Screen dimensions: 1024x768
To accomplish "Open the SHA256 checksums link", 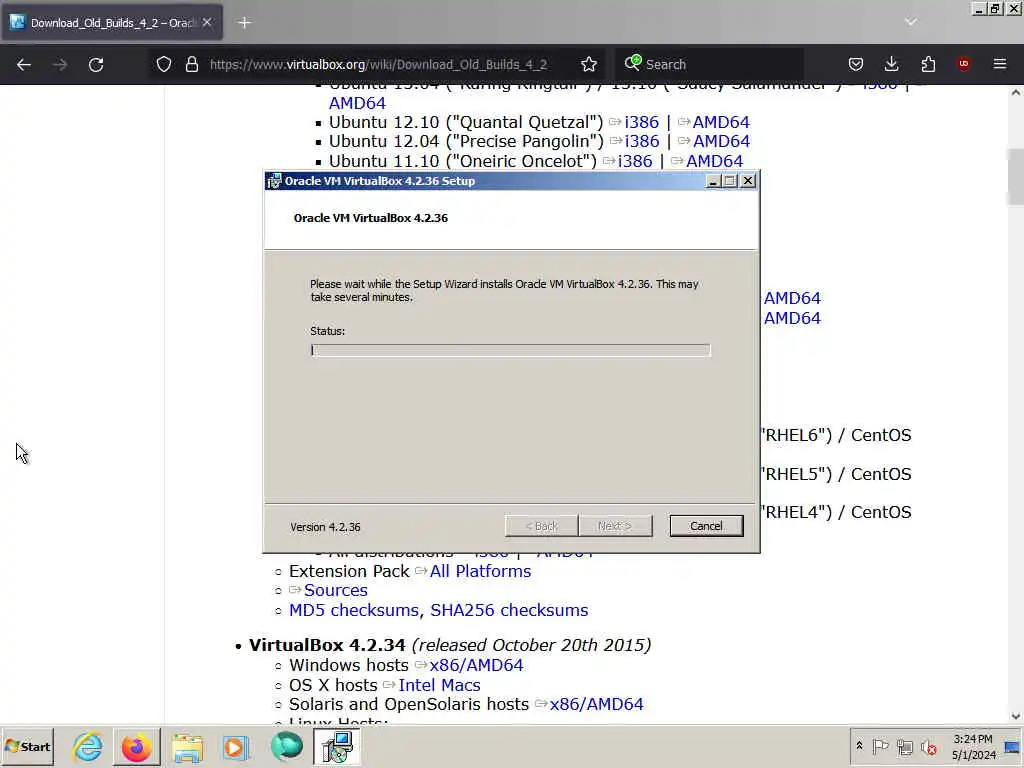I will click(x=509, y=610).
